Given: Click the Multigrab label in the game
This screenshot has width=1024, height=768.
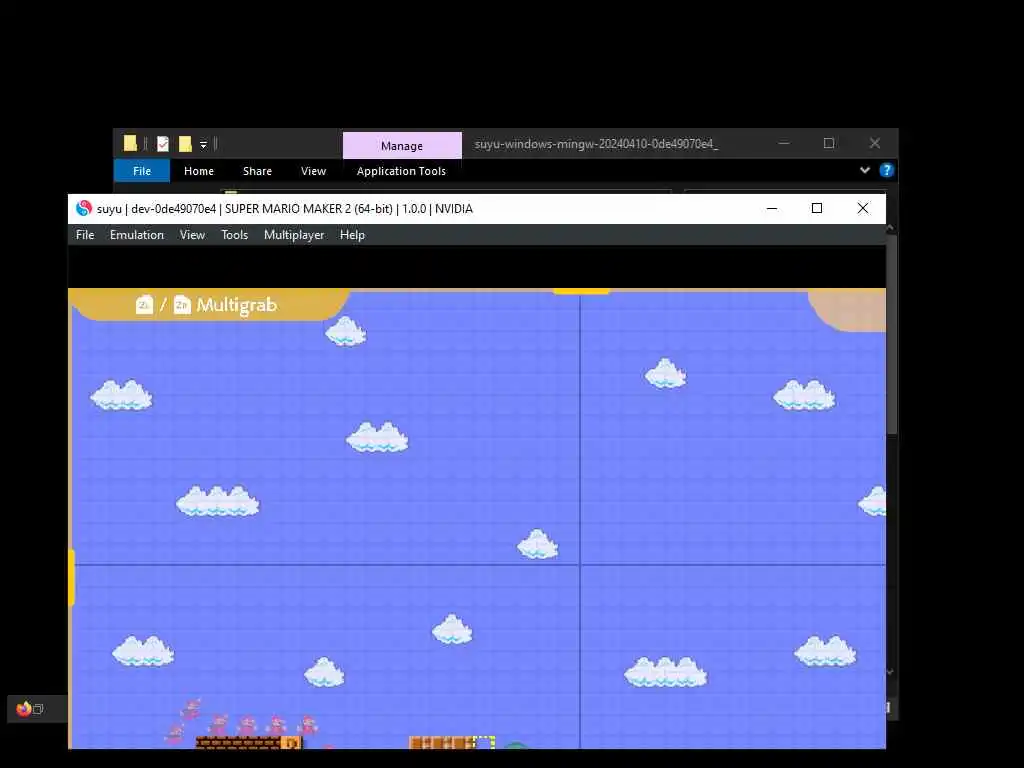Looking at the screenshot, I should pyautogui.click(x=237, y=305).
